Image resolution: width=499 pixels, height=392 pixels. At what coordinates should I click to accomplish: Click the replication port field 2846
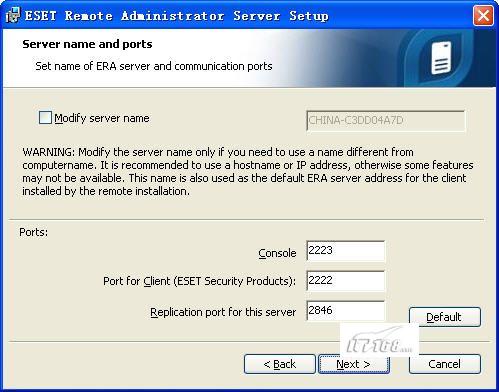pos(345,311)
